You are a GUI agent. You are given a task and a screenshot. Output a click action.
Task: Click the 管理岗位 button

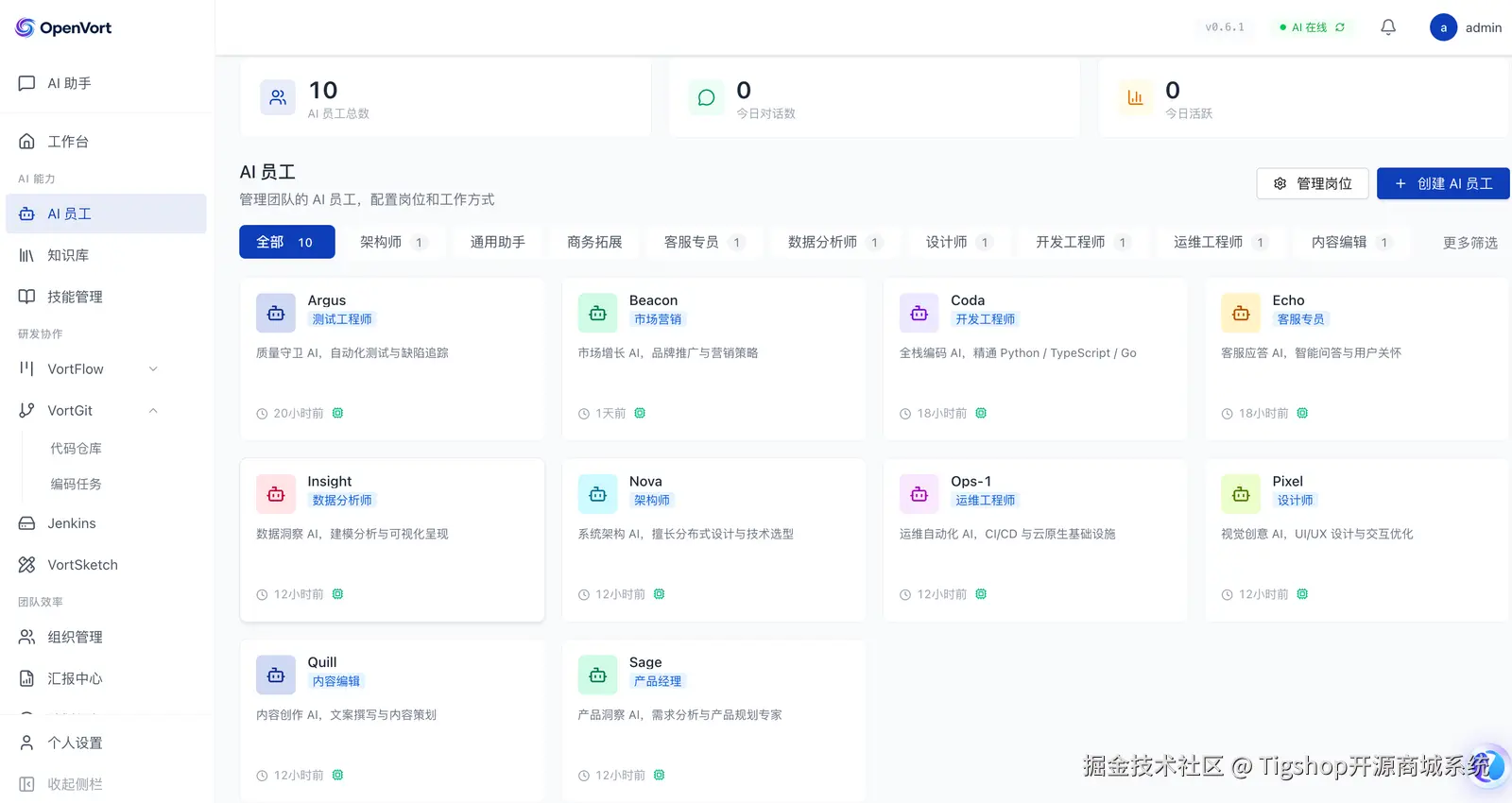click(x=1313, y=183)
